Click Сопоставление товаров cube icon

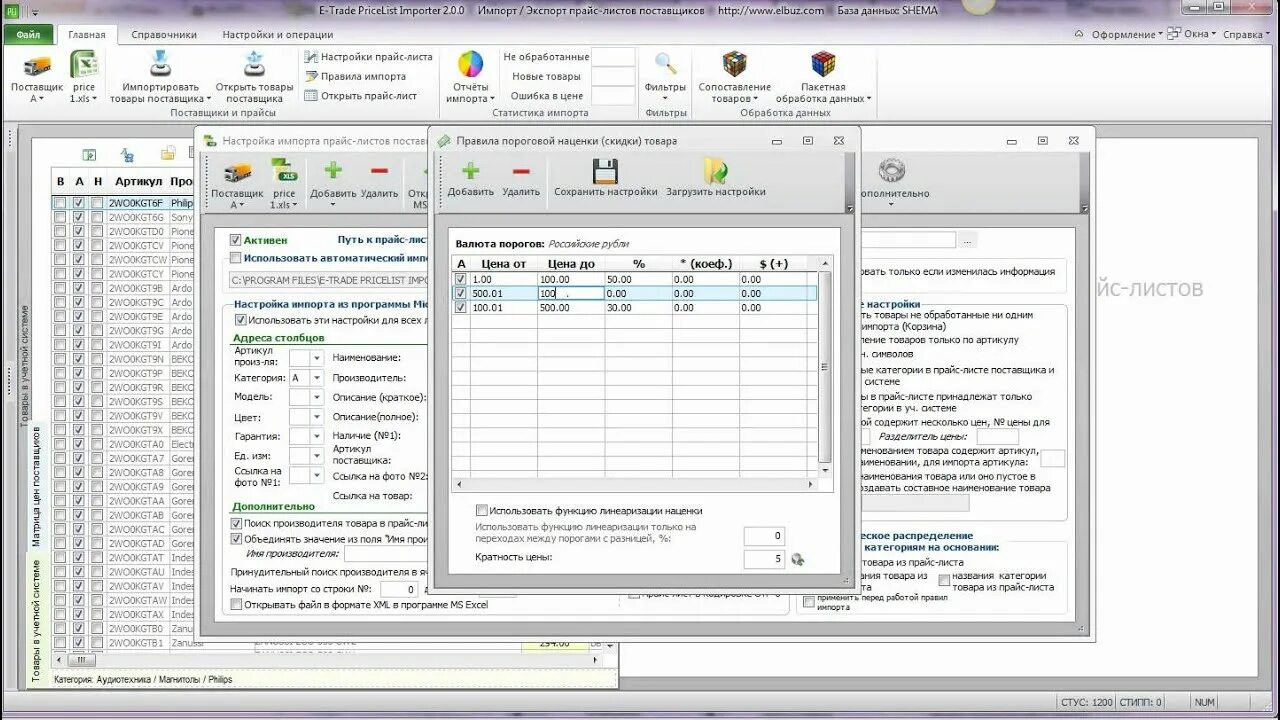pyautogui.click(x=735, y=66)
